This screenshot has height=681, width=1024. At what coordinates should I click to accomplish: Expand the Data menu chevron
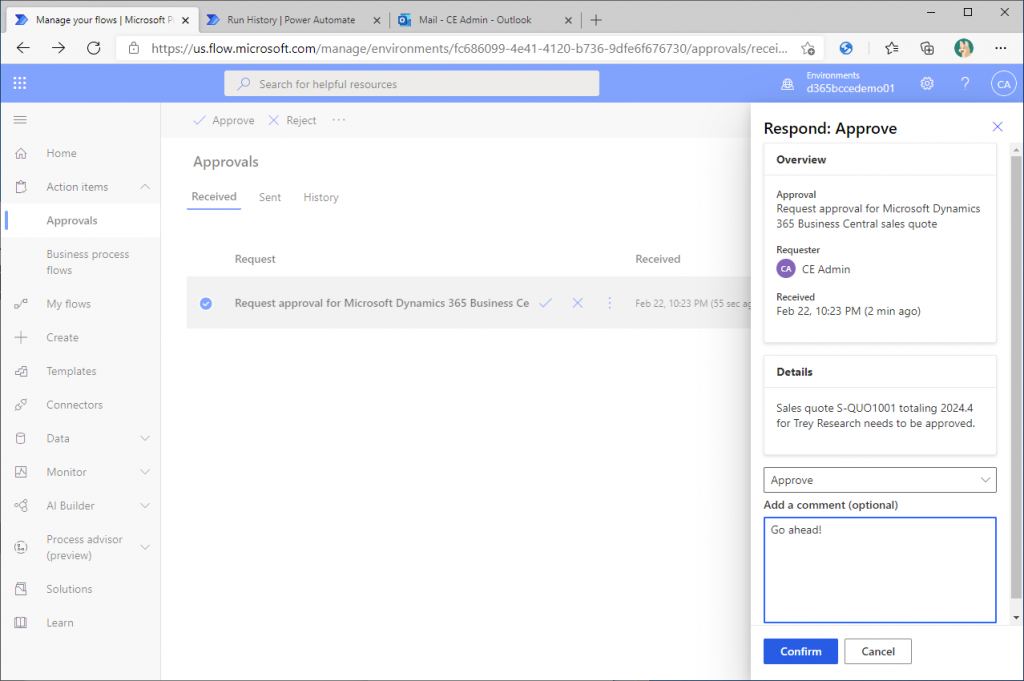(x=145, y=438)
